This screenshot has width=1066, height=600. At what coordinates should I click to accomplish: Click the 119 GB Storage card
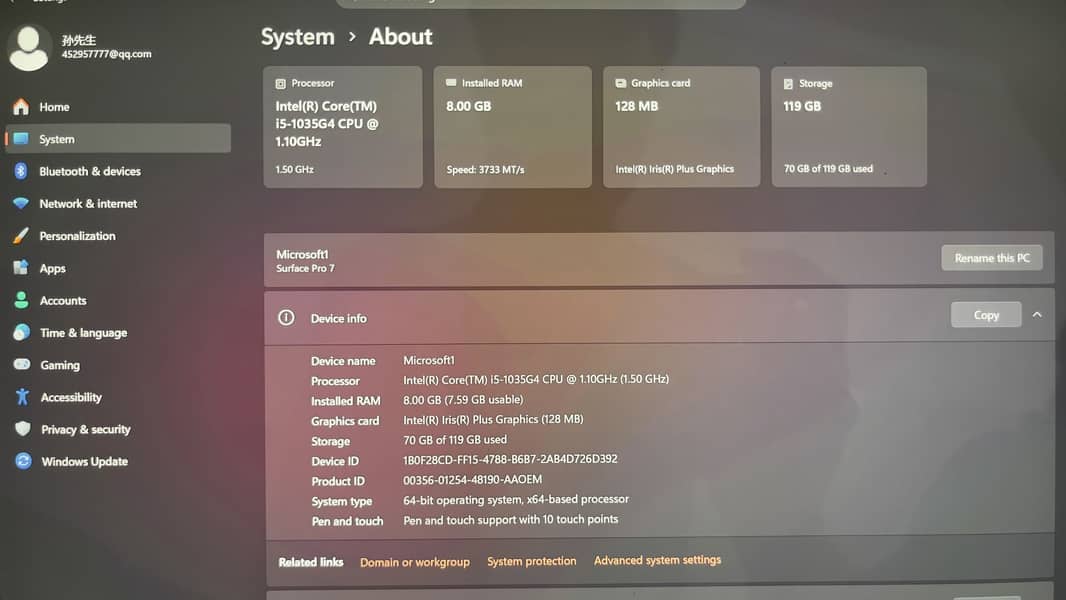(x=849, y=126)
